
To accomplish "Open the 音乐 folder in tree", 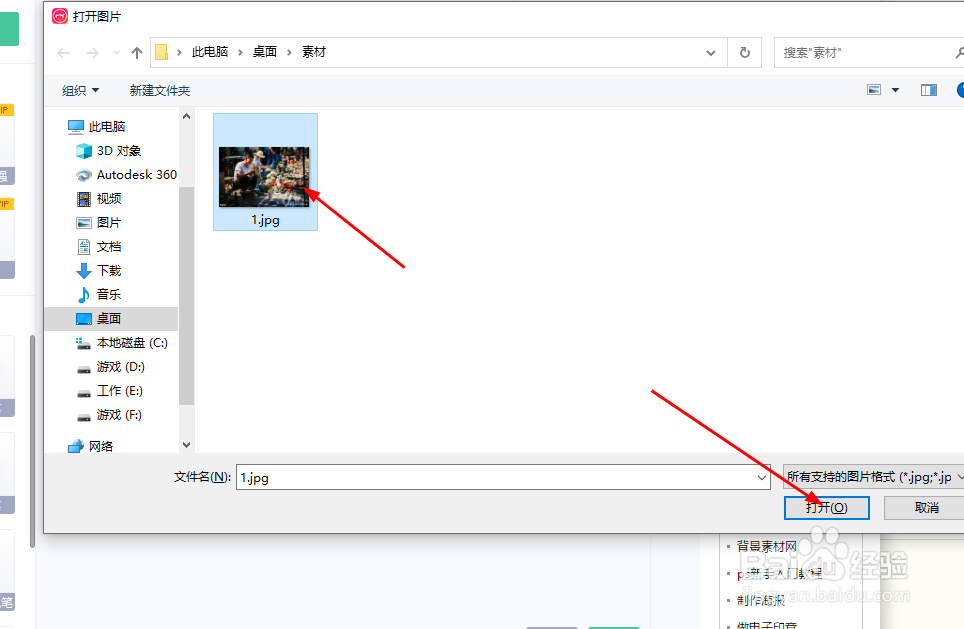I will pyautogui.click(x=98, y=295).
